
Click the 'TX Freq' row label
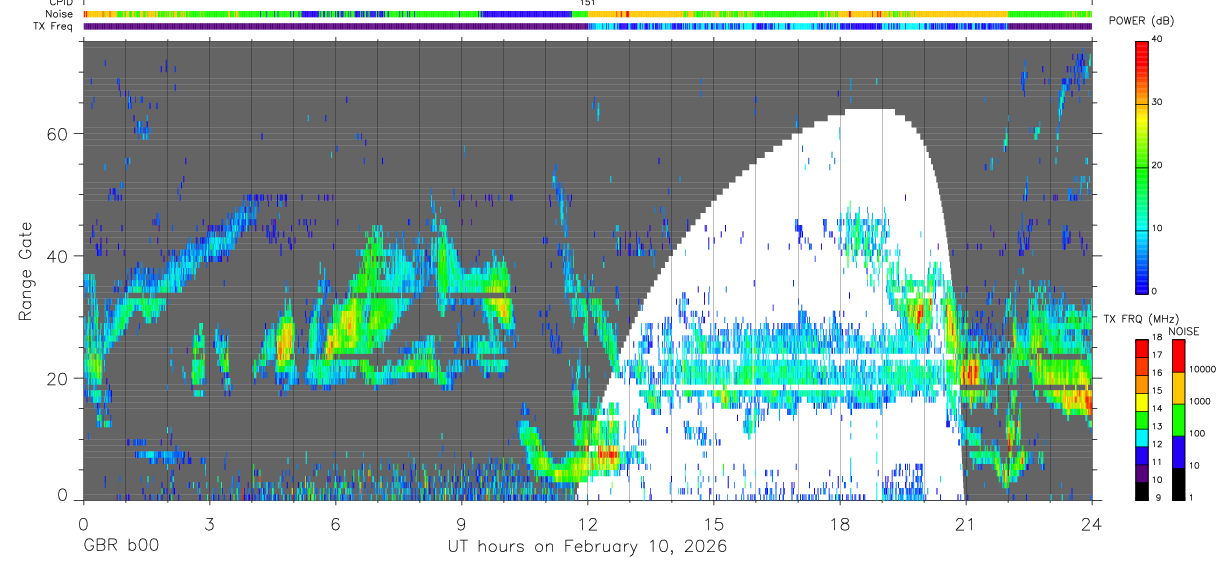click(x=54, y=26)
